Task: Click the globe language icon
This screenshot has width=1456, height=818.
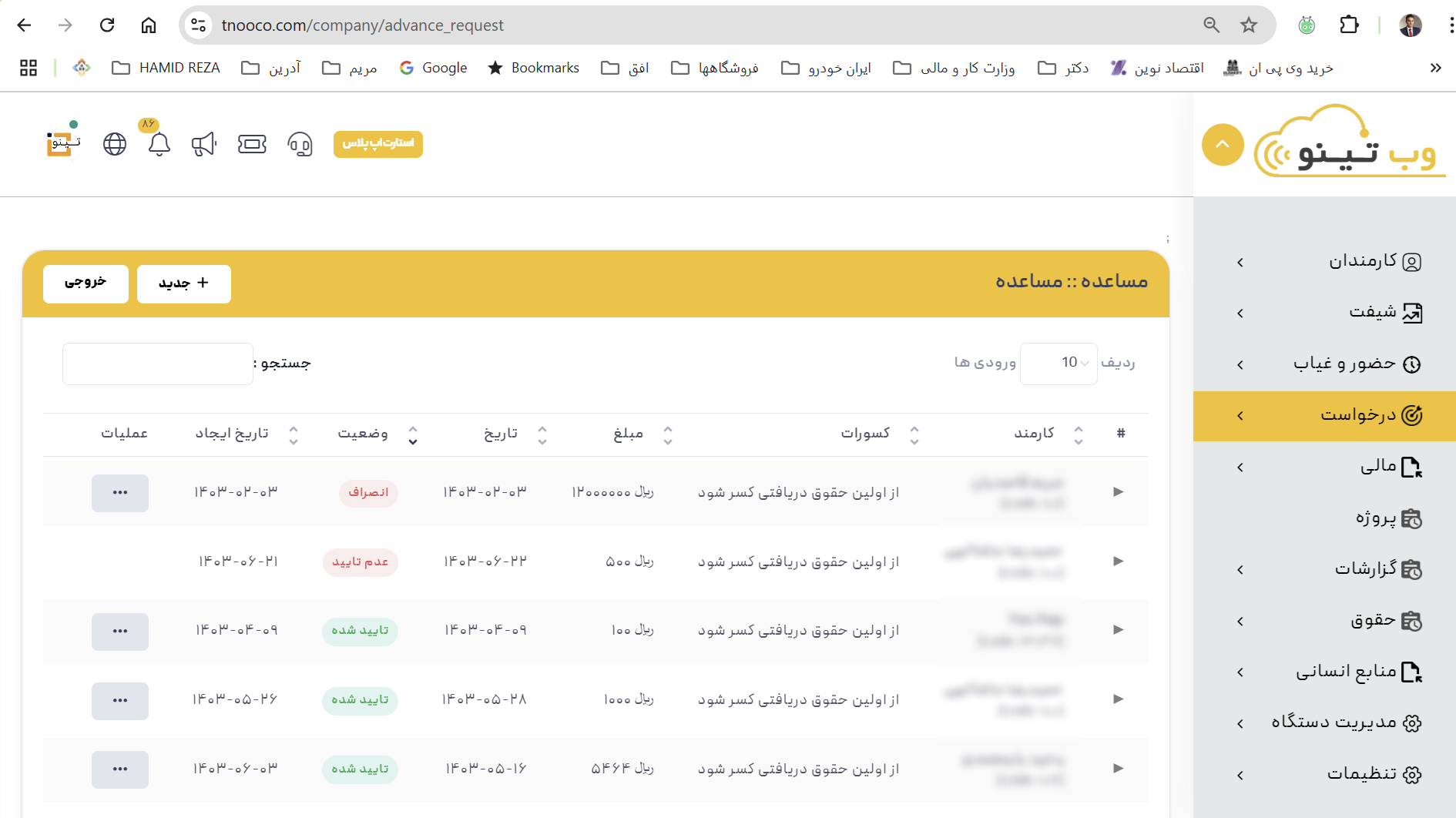Action: [x=115, y=144]
